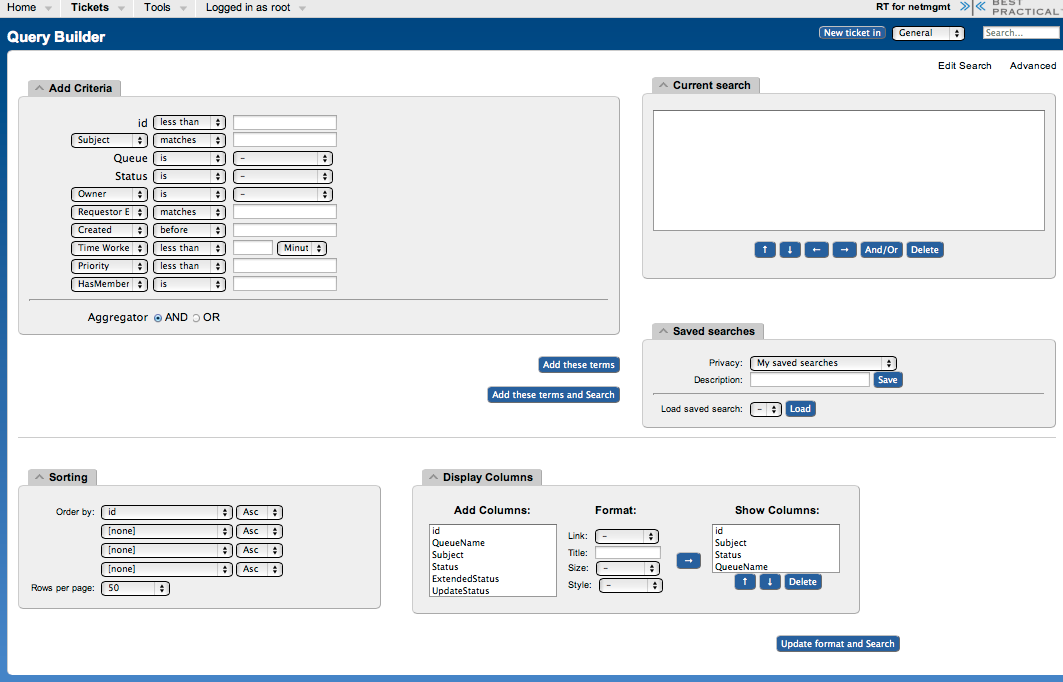Screen dimensions: 1063x682
Task: Open the Privacy saved searches dropdown
Action: coord(823,363)
